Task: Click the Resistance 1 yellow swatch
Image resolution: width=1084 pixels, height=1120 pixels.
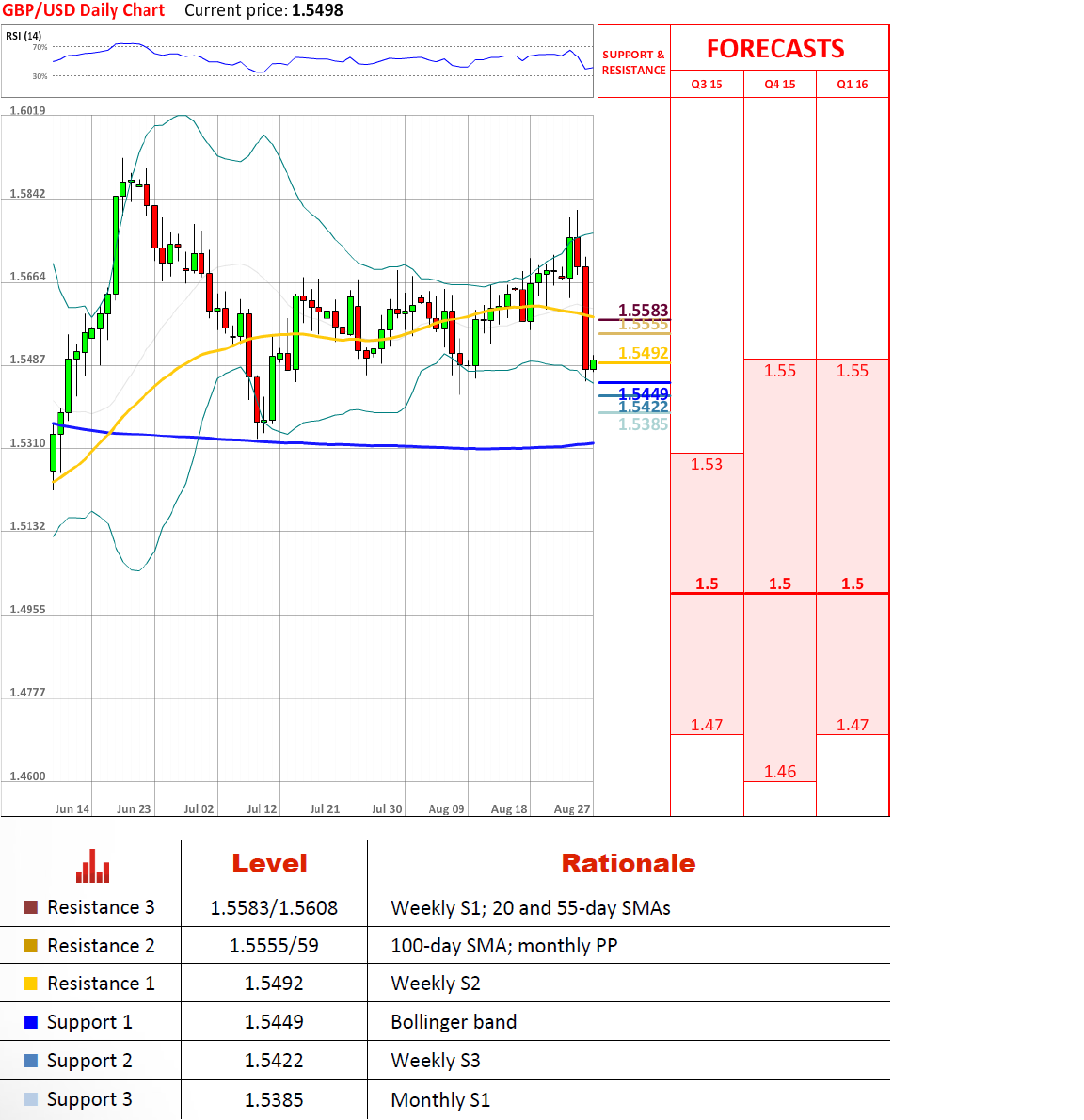Action: click(31, 984)
